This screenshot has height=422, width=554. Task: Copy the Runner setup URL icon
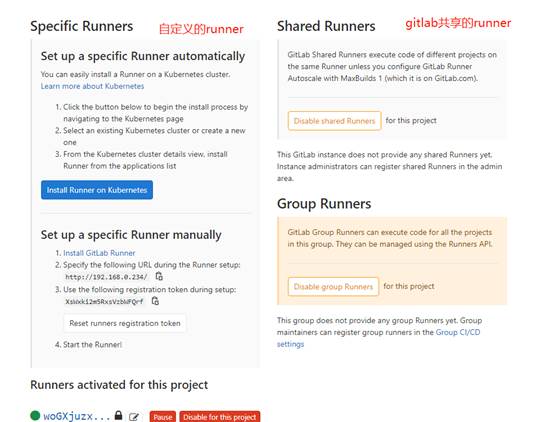[x=159, y=276]
